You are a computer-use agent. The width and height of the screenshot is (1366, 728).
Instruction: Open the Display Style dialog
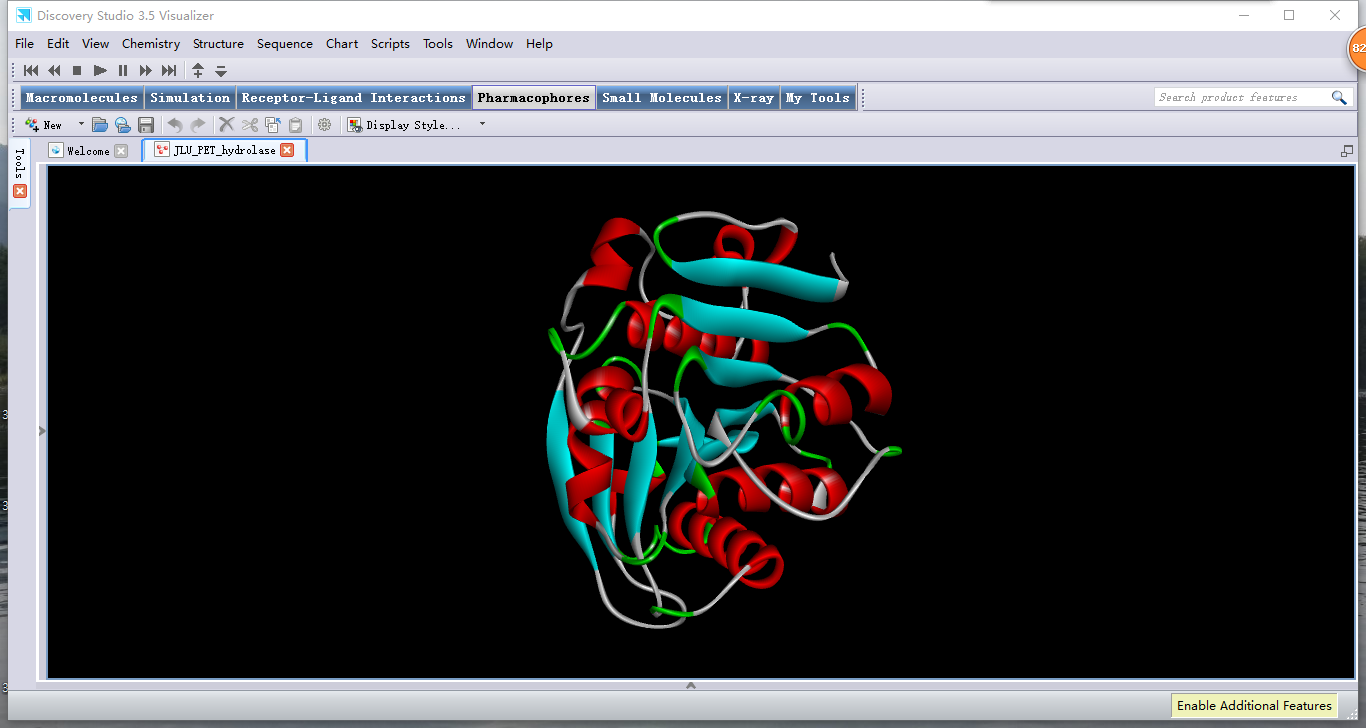tap(405, 125)
